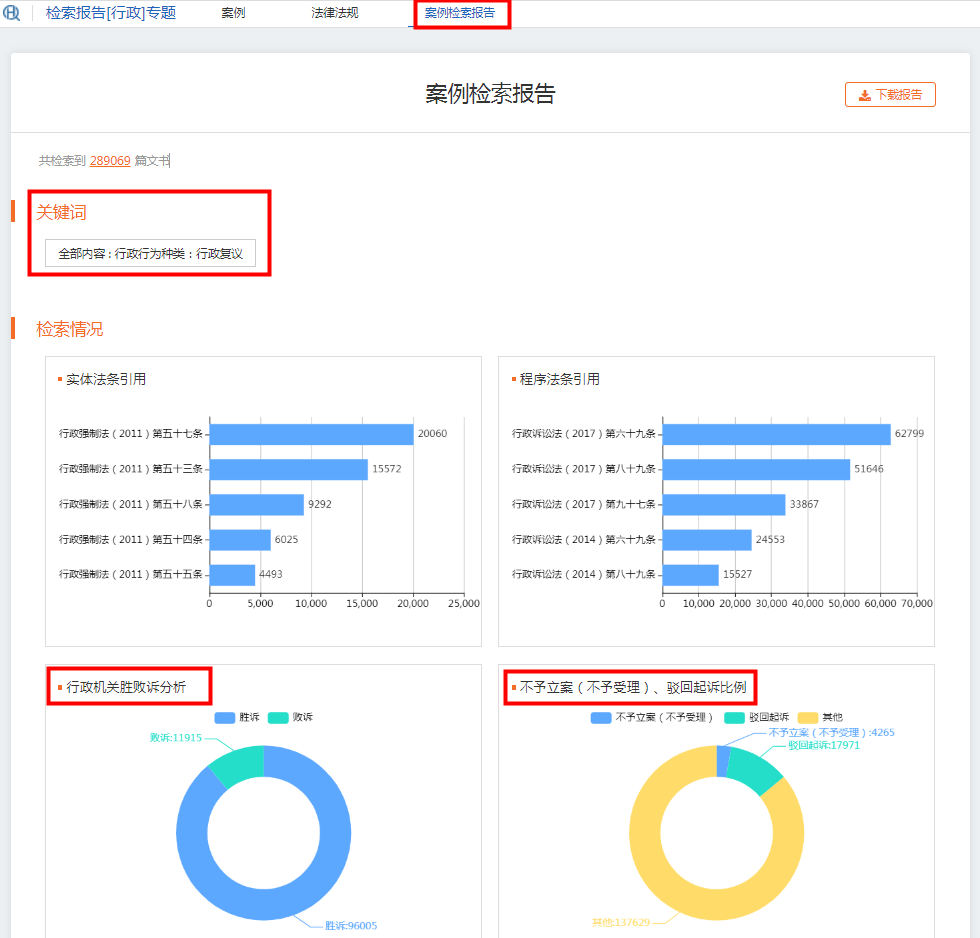Image resolution: width=980 pixels, height=938 pixels.
Task: Select the bar showing 15572 citations
Action: point(288,469)
